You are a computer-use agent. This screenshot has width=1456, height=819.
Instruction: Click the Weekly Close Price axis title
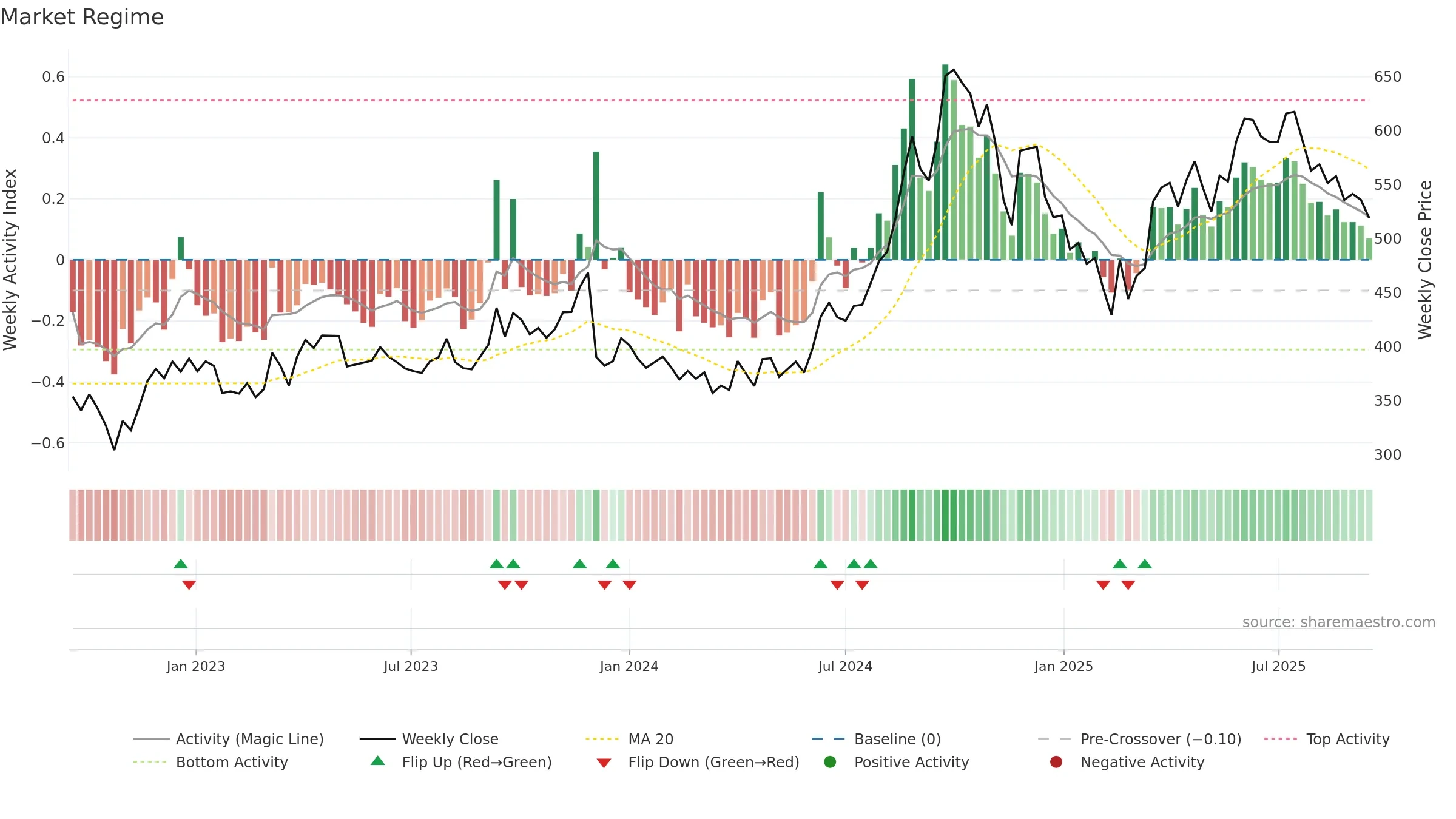[x=1425, y=260]
